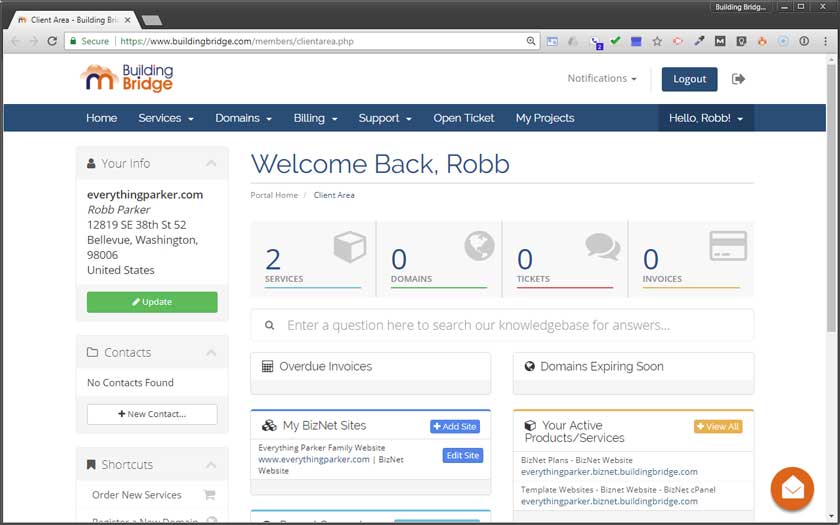Click the M extension icon in the toolbar
Viewport: 840px width, 525px height.
[720, 41]
